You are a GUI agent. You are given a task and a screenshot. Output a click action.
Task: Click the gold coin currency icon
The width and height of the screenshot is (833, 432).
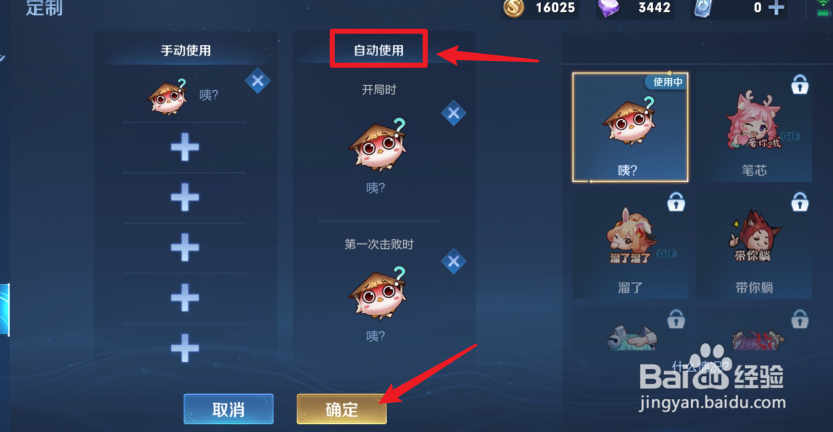(x=514, y=7)
